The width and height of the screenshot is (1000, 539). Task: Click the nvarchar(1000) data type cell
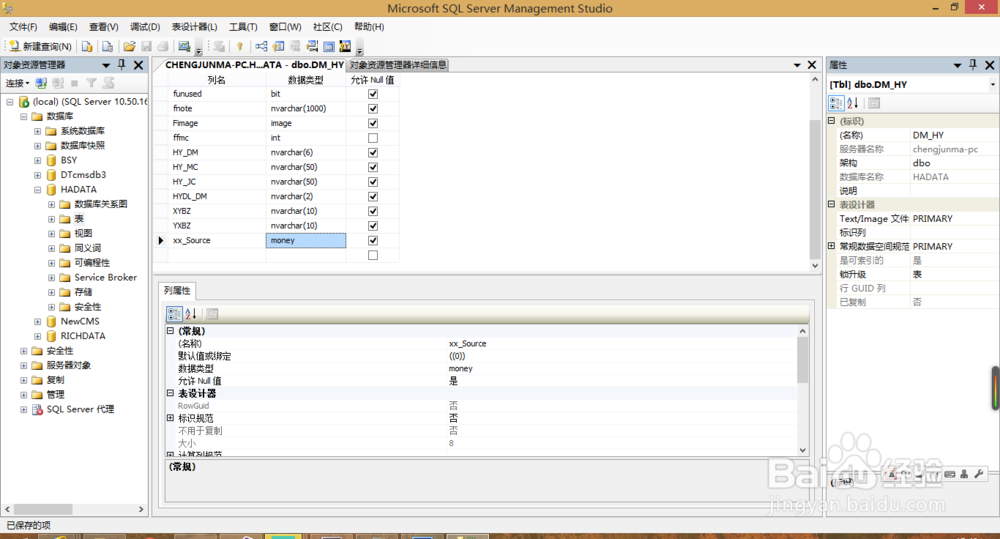point(306,108)
